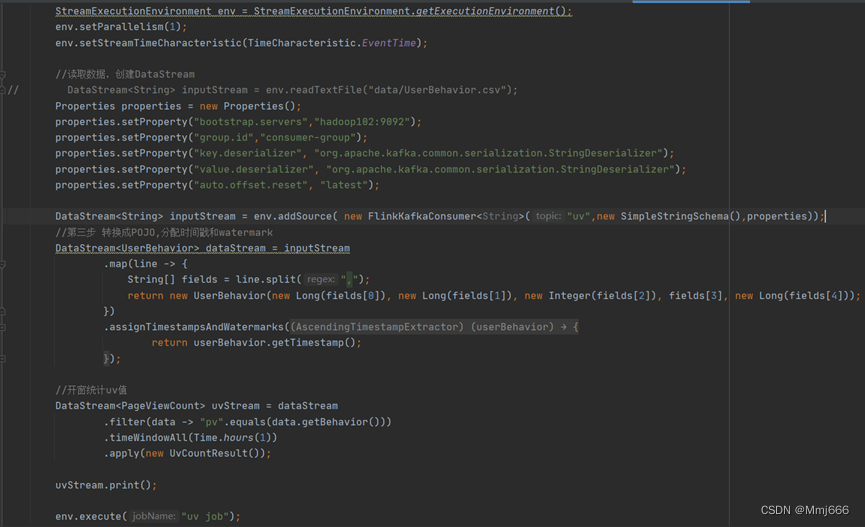Toggle fold marker on commented readTextFile line

tap(3, 90)
